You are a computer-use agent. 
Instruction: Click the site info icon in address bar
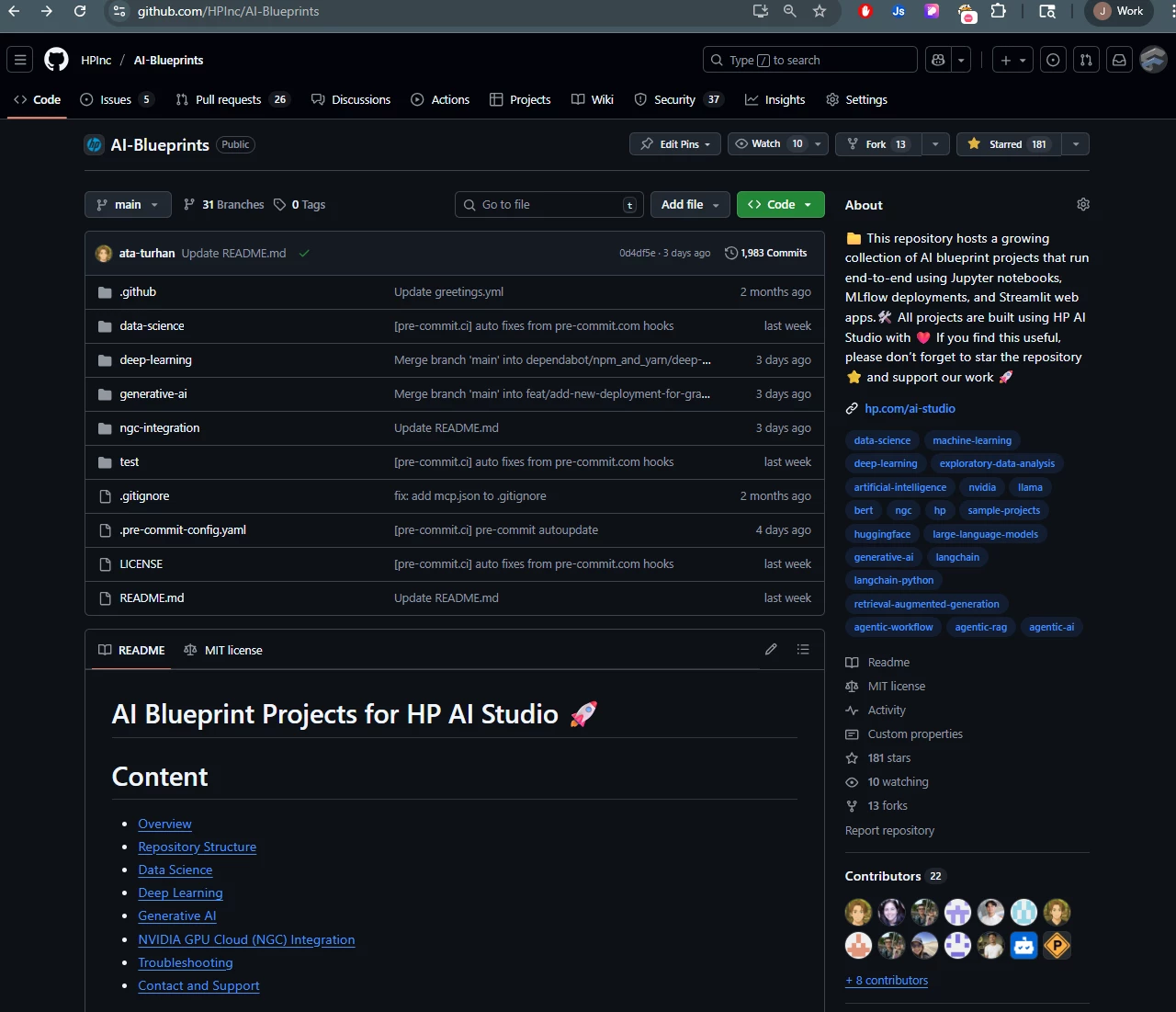click(118, 11)
